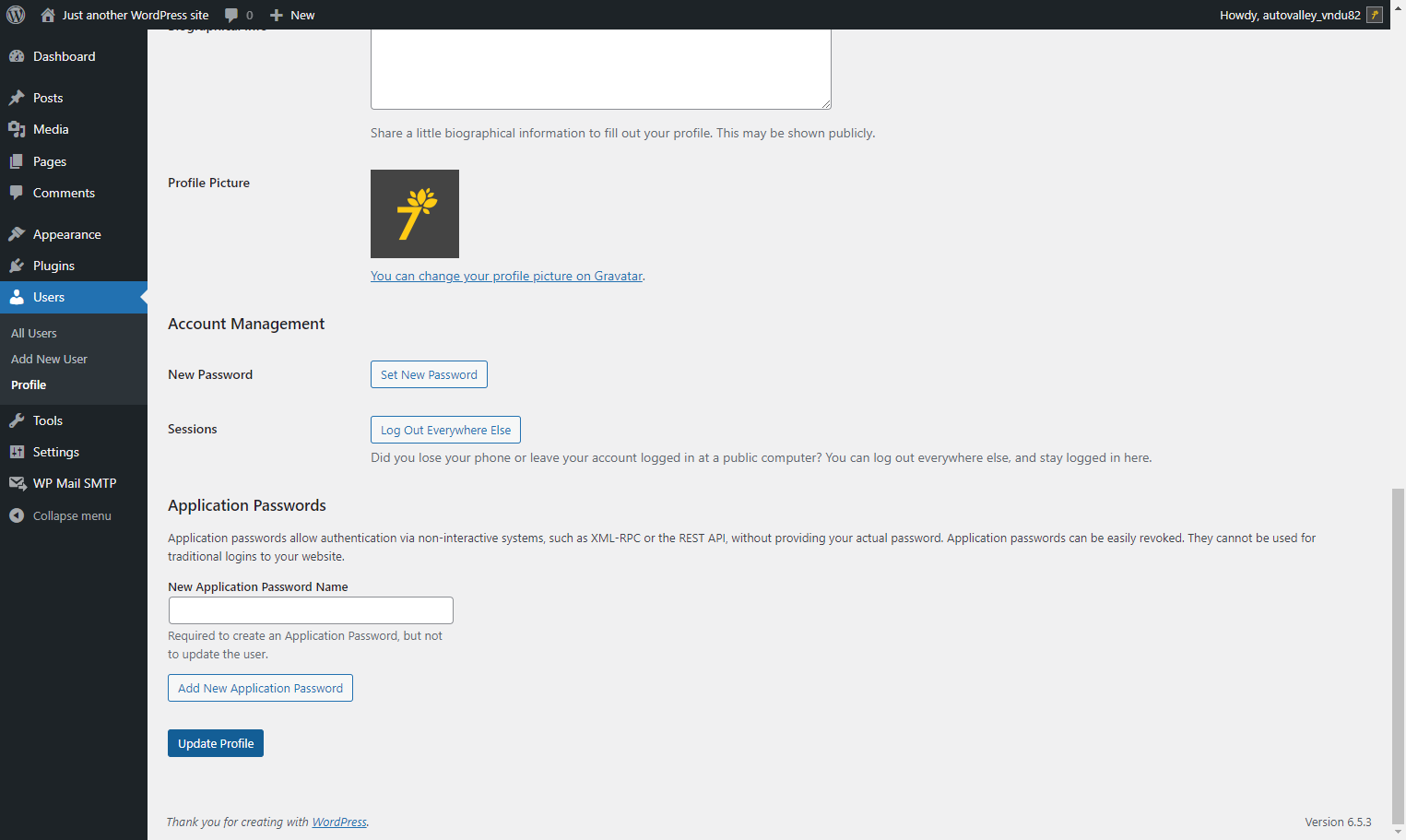Viewport: 1406px width, 840px height.
Task: Click the Settings sliders icon
Action: click(17, 452)
